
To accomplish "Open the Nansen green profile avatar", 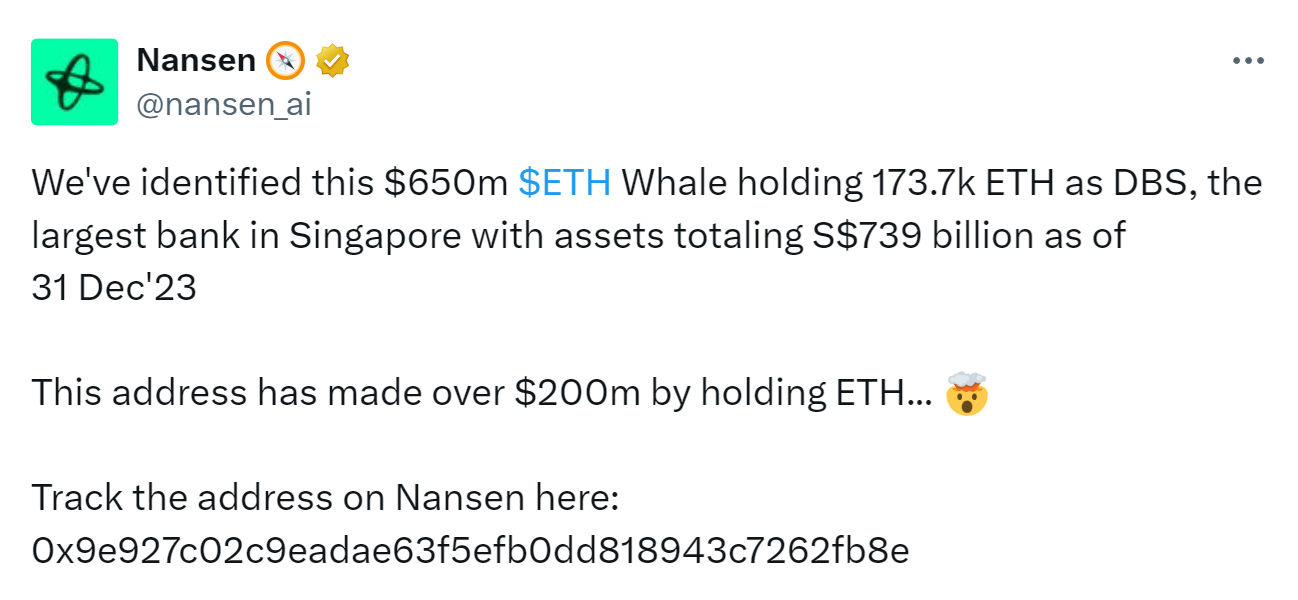I will coord(74,82).
